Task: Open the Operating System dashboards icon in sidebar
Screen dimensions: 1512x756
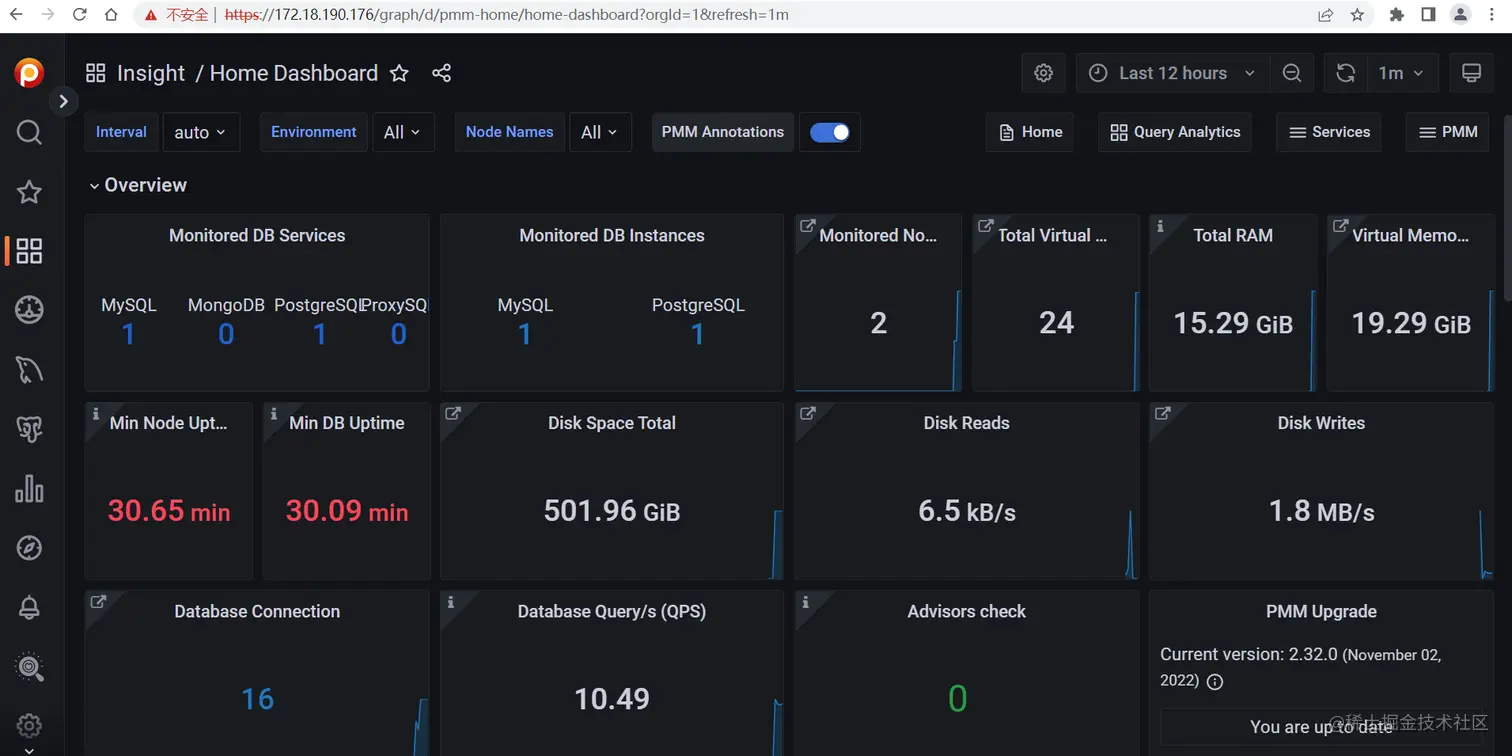Action: 30,310
